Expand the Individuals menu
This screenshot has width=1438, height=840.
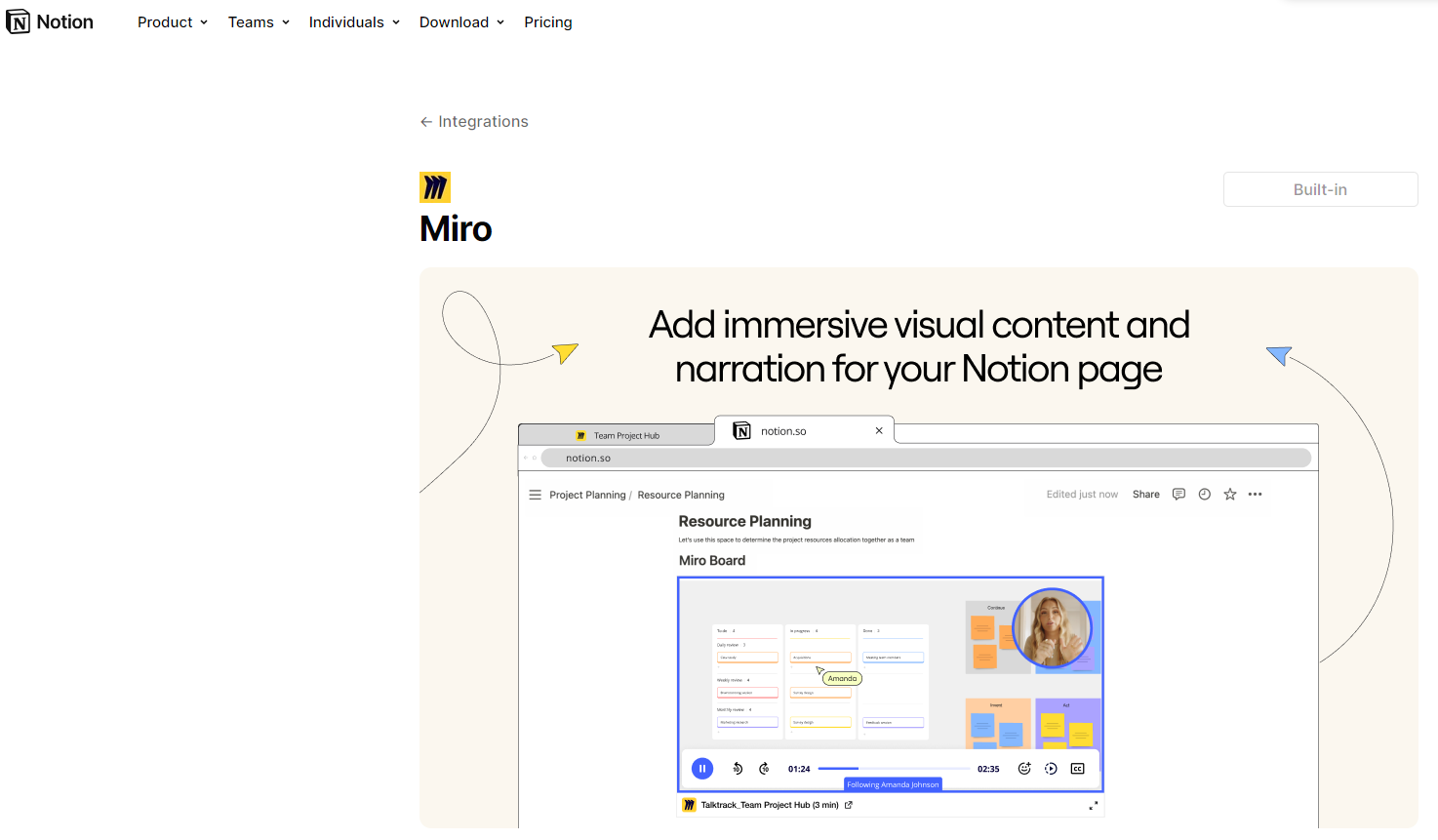(354, 22)
